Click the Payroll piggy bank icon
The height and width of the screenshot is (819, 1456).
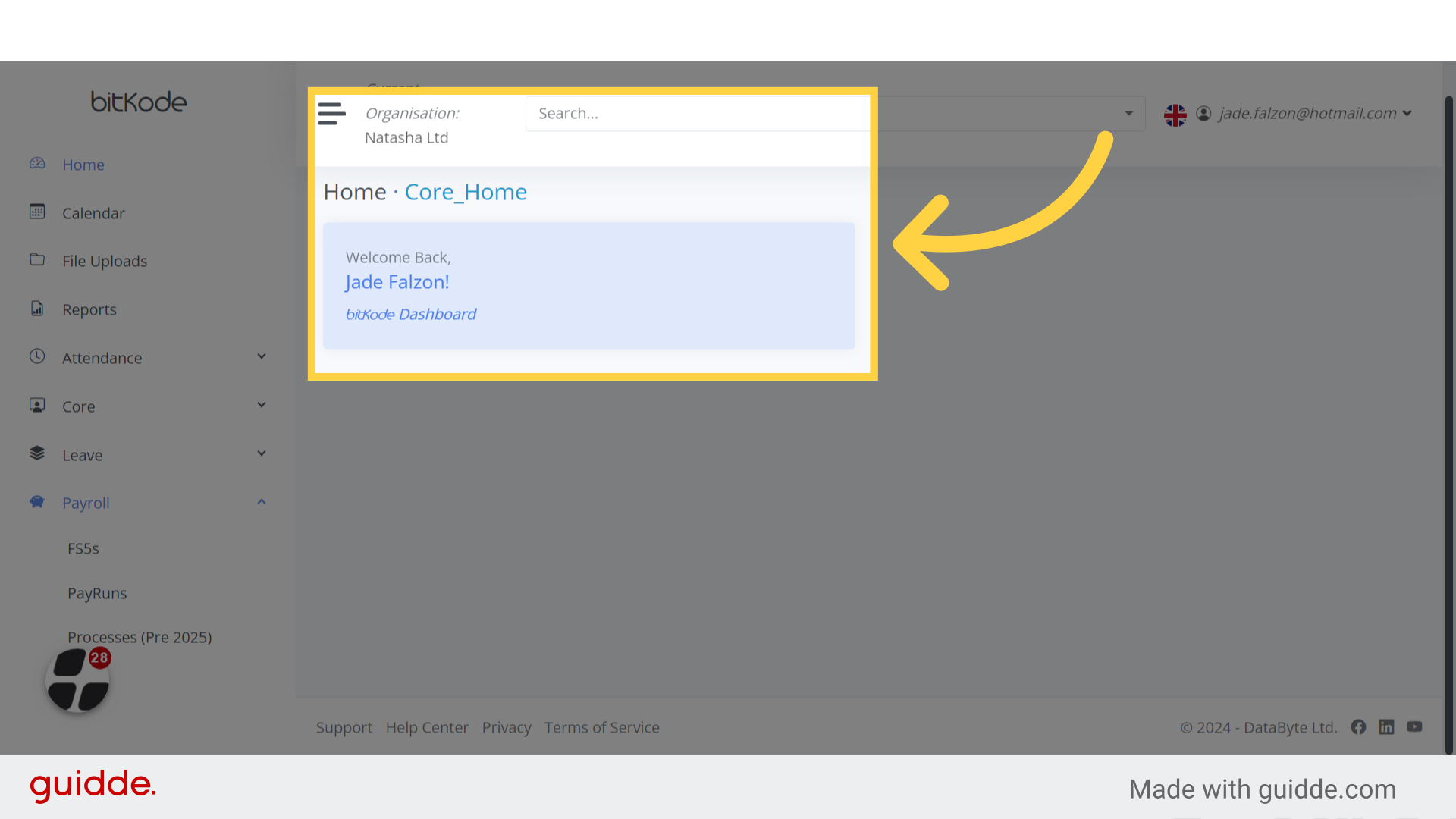pos(37,502)
